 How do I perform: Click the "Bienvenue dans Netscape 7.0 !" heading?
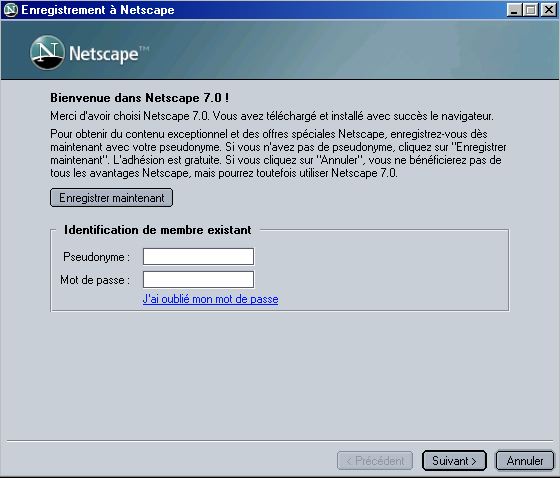click(x=140, y=98)
